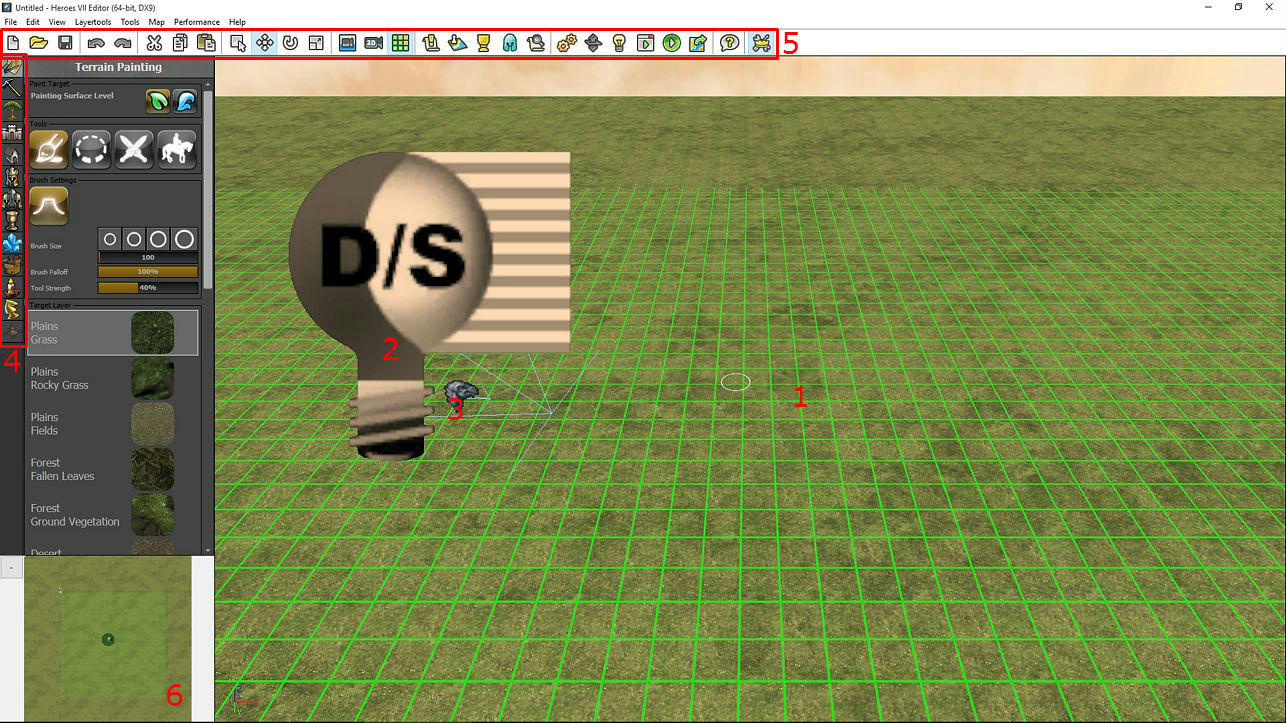
Task: Select the D/S light bulb object in the viewport
Action: (x=430, y=305)
